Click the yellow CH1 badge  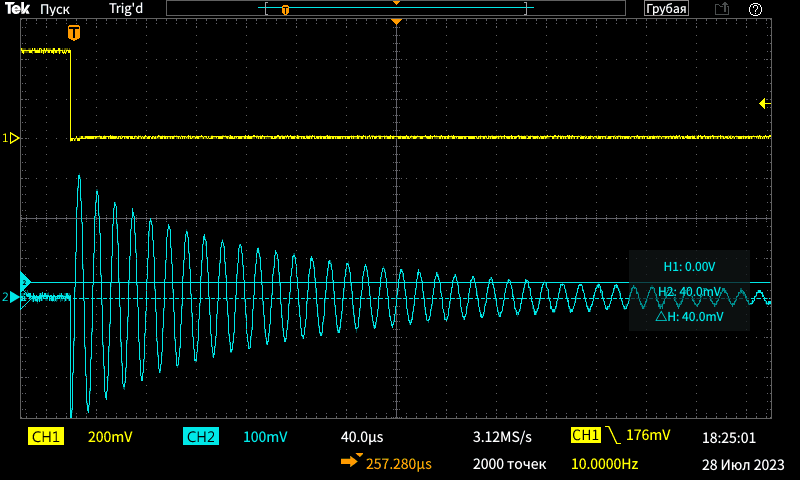(x=46, y=437)
